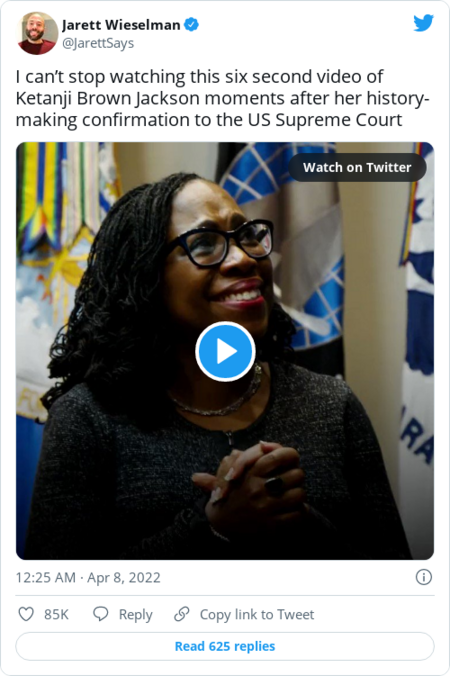
Task: Open the Twitter info circle icon
Action: tap(424, 577)
